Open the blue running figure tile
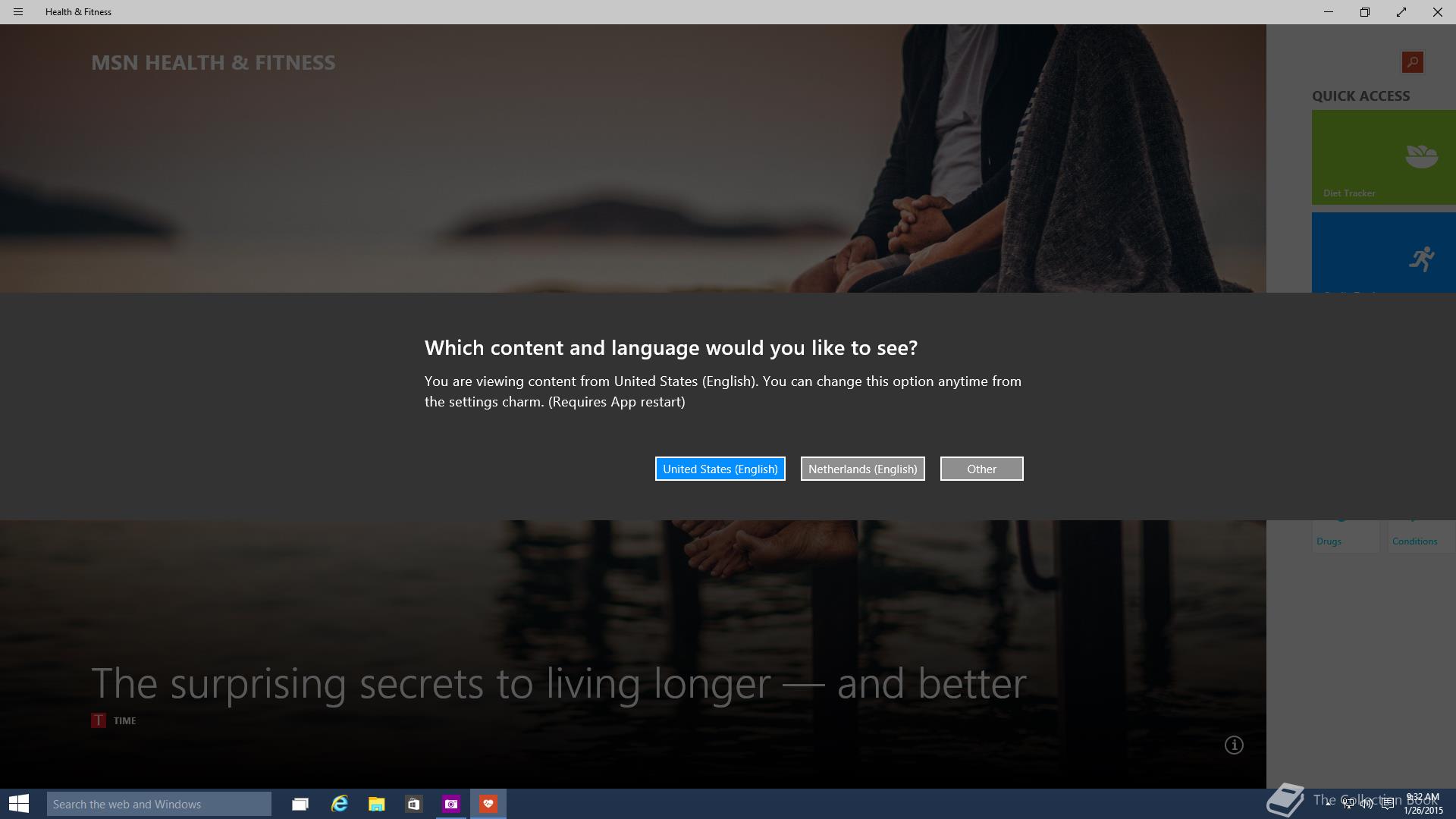Screen dimensions: 1456x819 point(1383,253)
